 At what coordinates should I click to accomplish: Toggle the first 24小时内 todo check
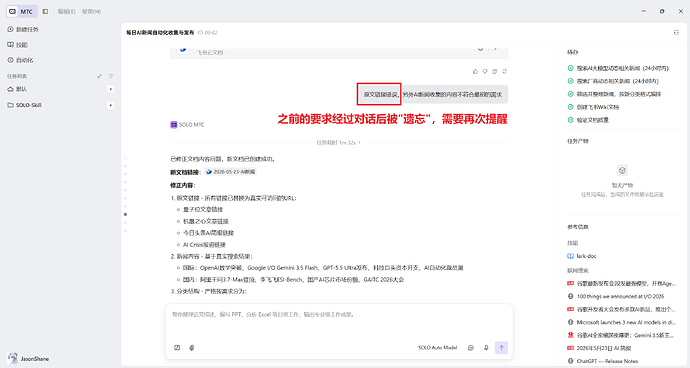[x=570, y=68]
